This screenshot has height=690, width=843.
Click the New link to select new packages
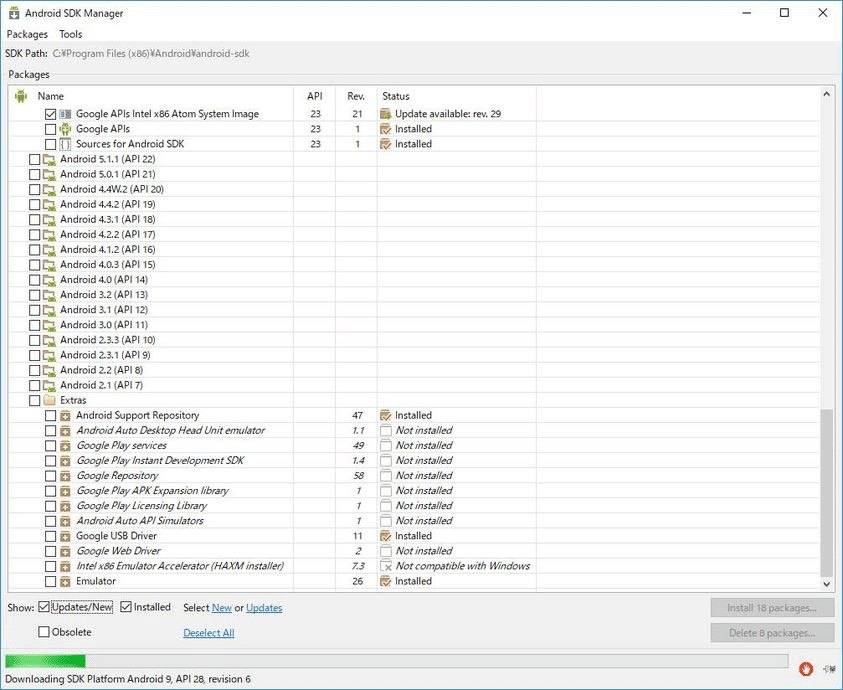click(x=222, y=608)
